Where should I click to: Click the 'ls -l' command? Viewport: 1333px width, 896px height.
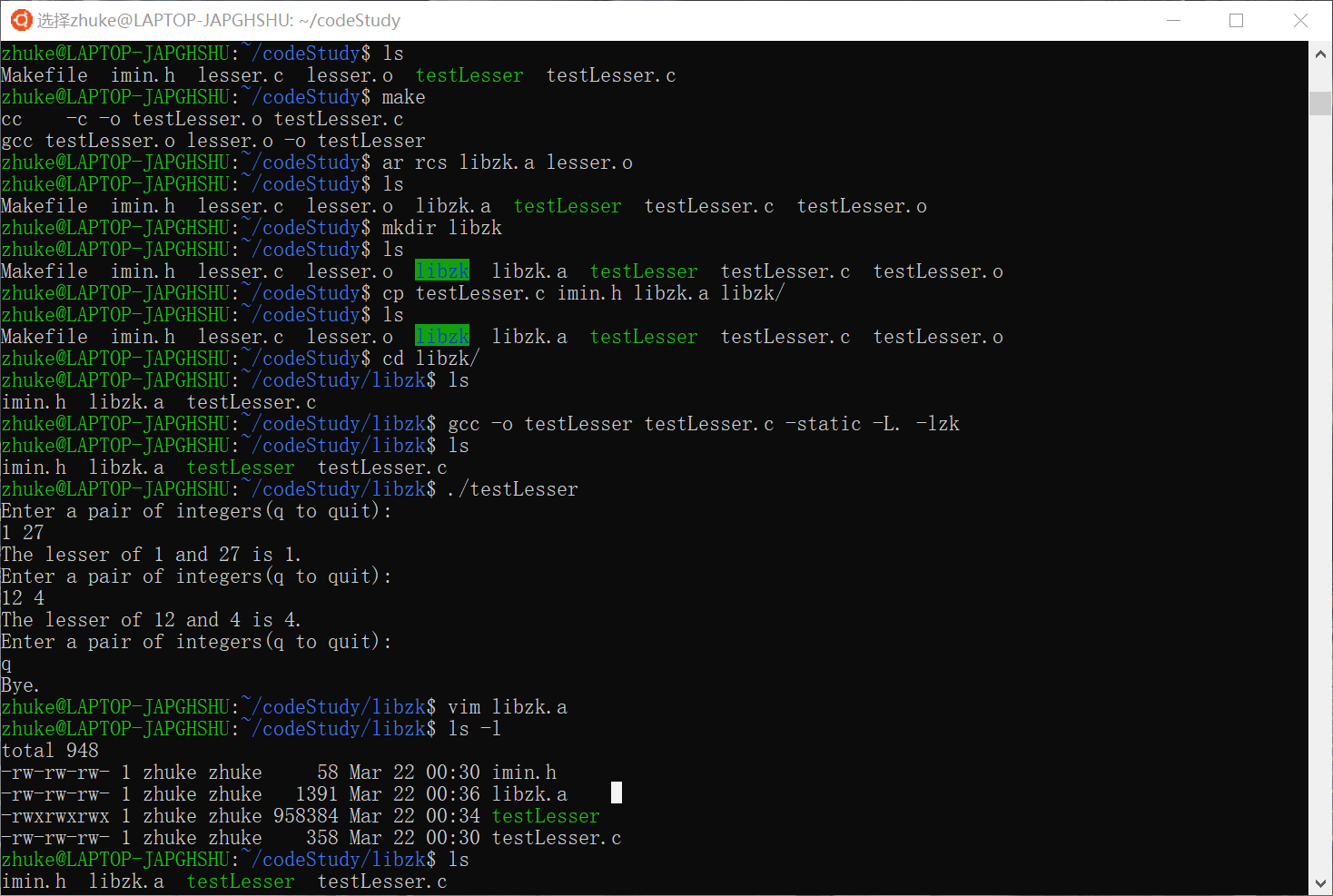click(x=474, y=729)
